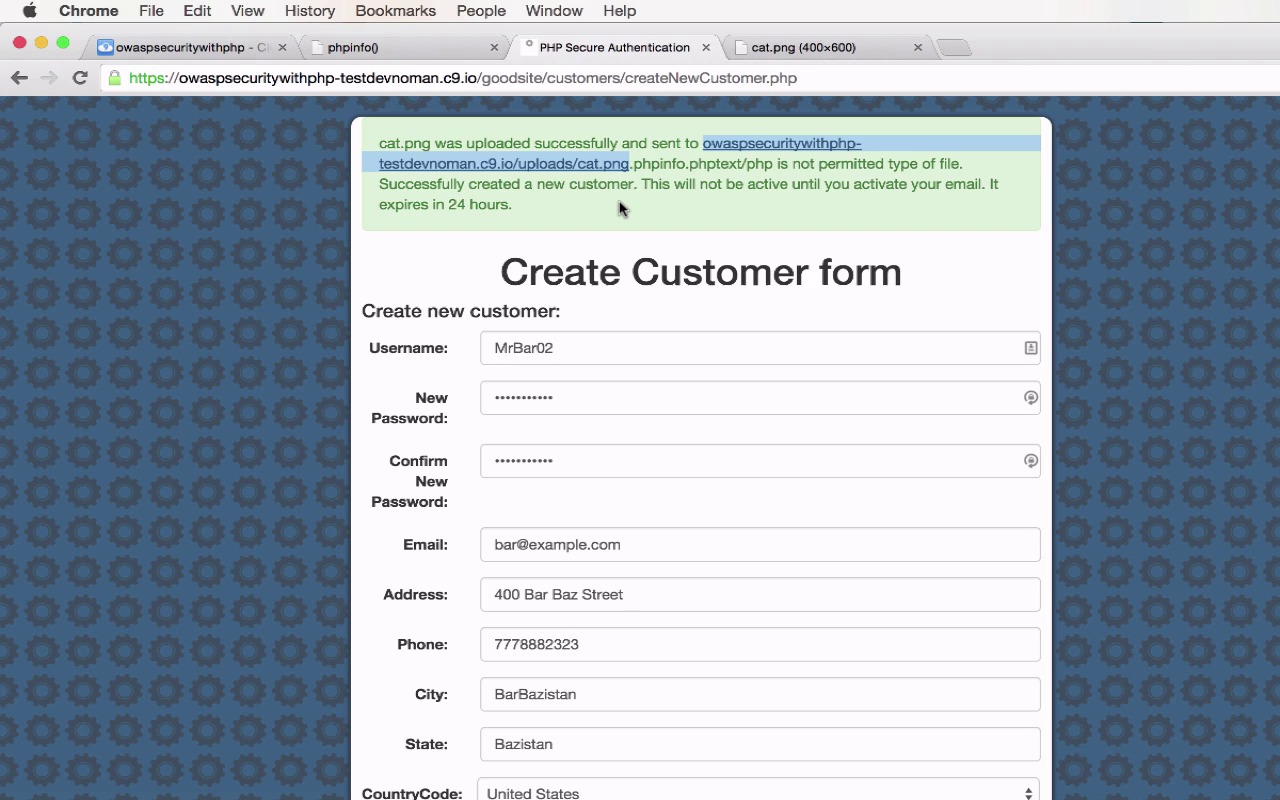Click the green padlock security icon

[115, 78]
